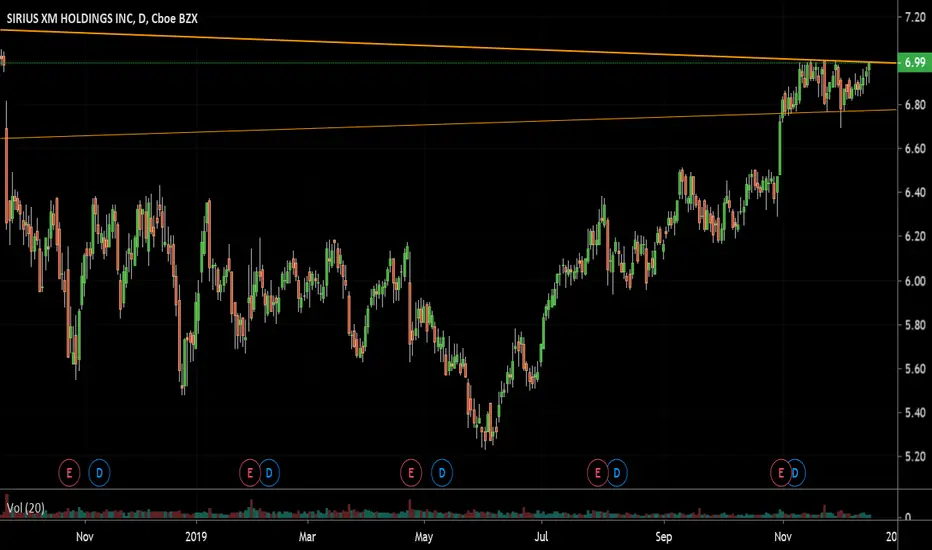Image resolution: width=932 pixels, height=550 pixels.
Task: Click the 6.40 price axis label
Action: 915,193
